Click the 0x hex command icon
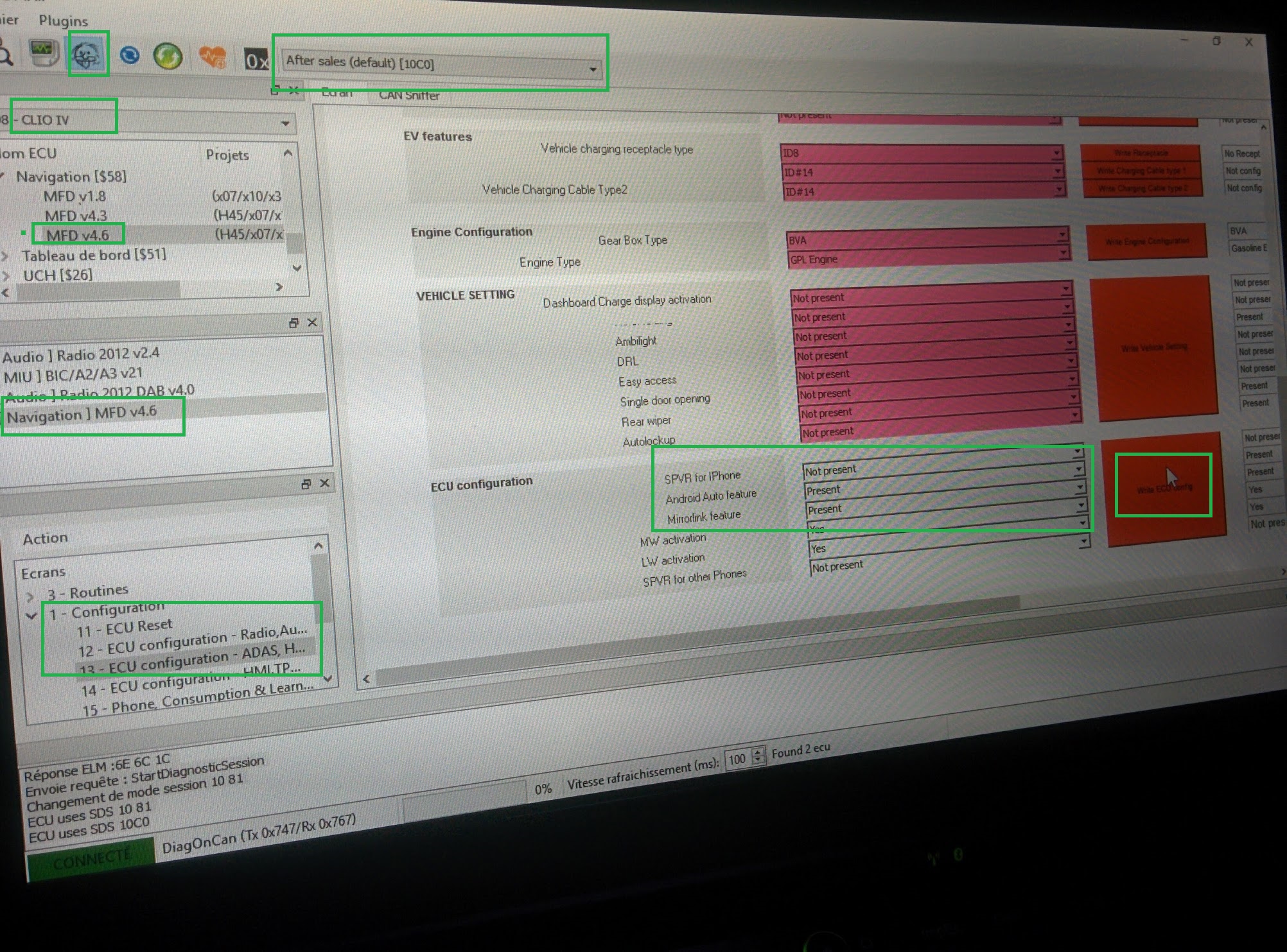This screenshot has width=1287, height=952. pos(256,60)
